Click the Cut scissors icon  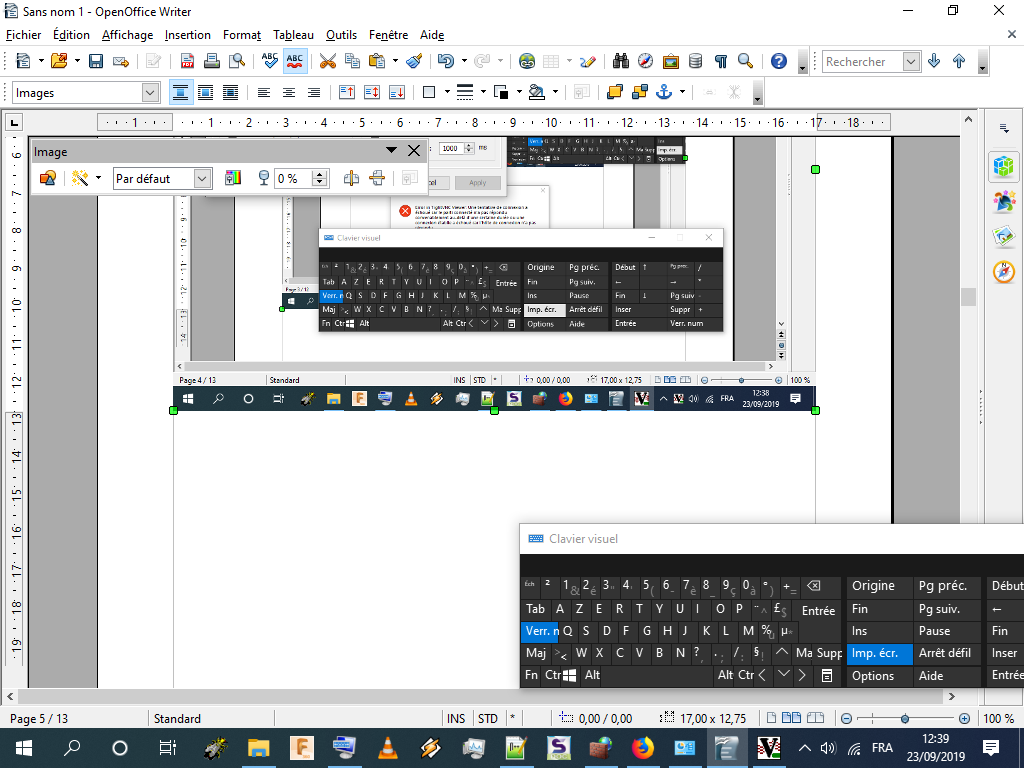point(328,61)
